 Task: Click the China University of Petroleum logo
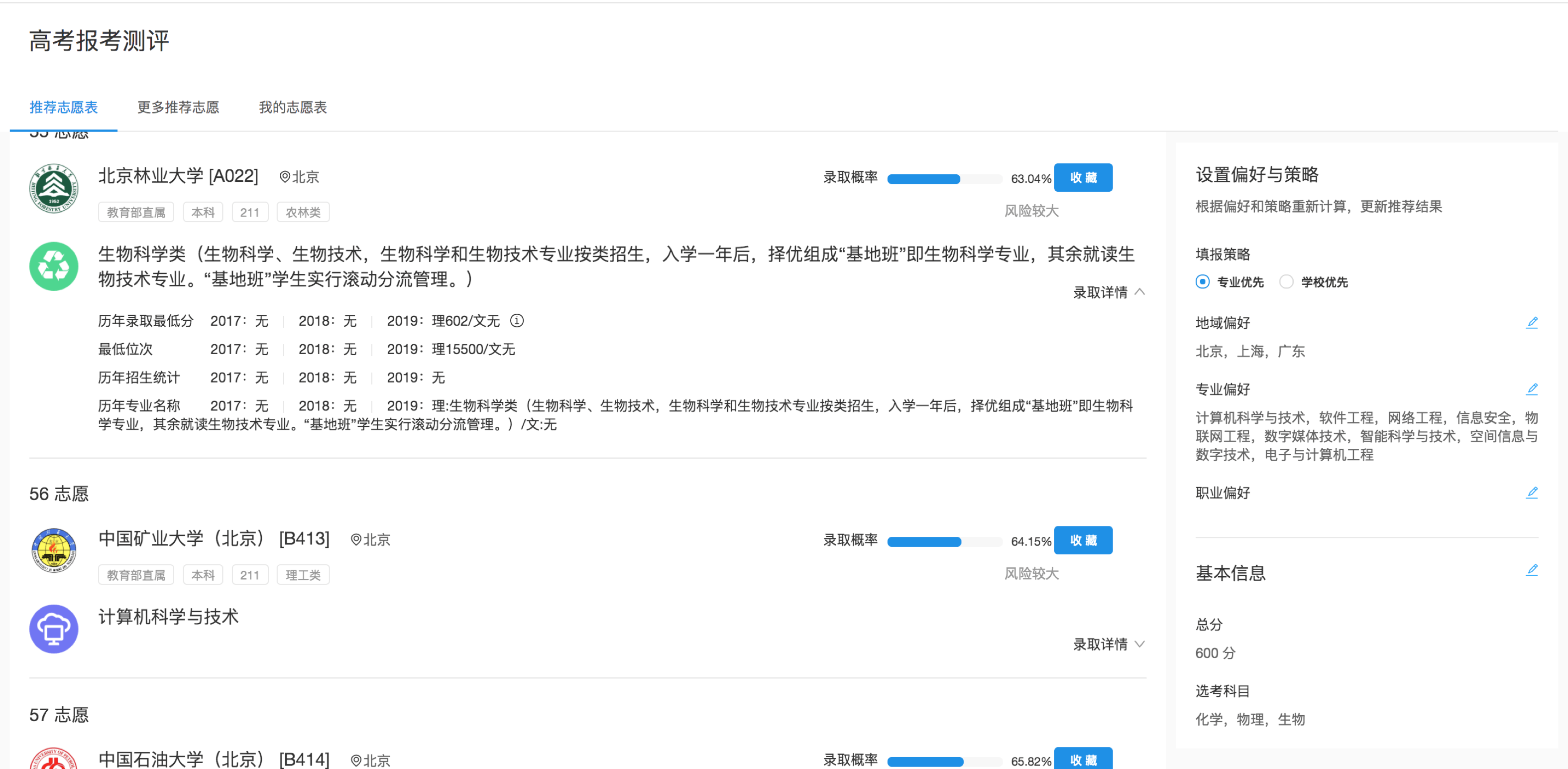tap(54, 759)
